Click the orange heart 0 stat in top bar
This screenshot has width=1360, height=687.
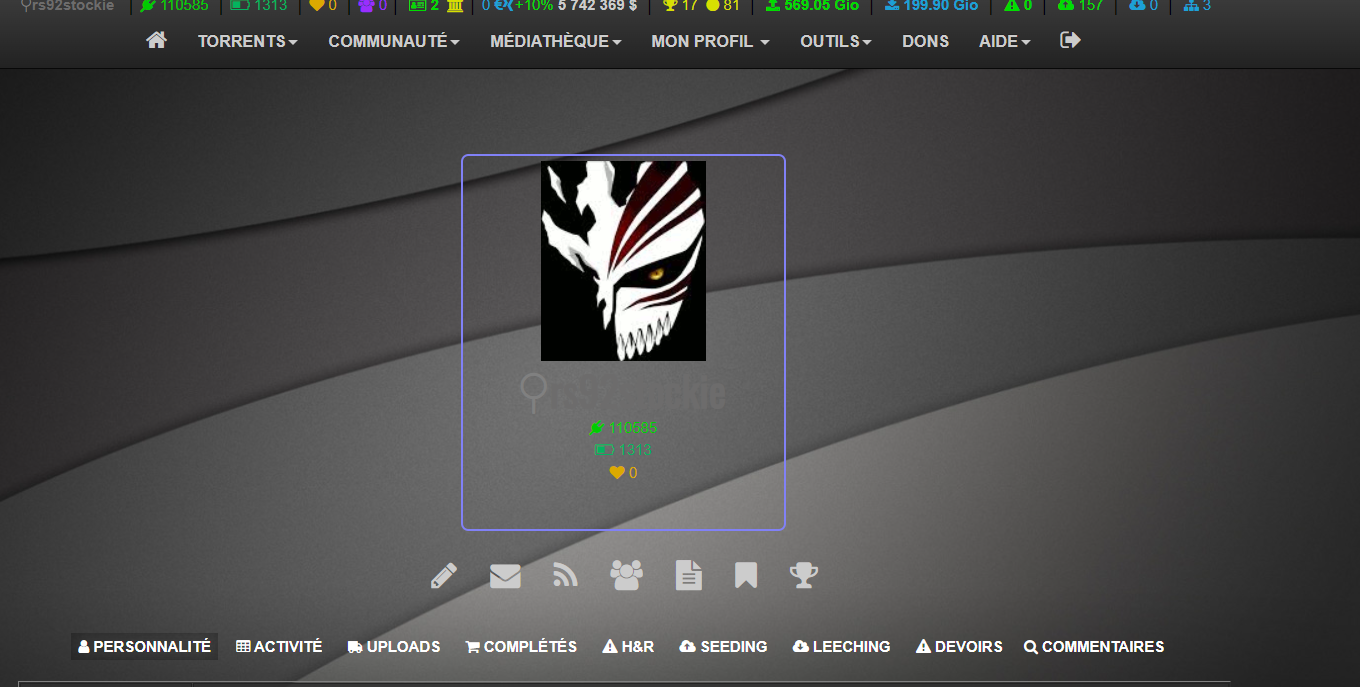(323, 6)
